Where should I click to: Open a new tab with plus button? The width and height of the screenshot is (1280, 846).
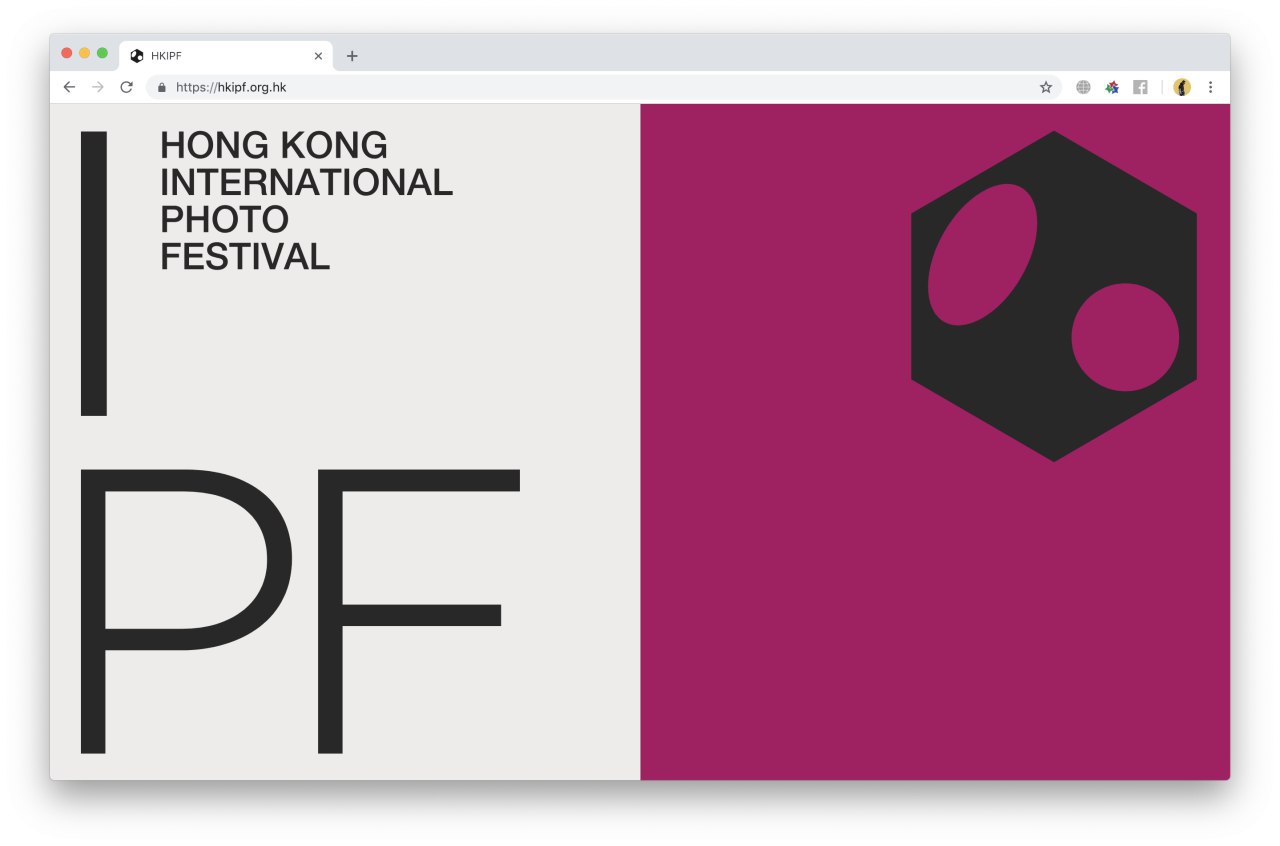pyautogui.click(x=352, y=56)
